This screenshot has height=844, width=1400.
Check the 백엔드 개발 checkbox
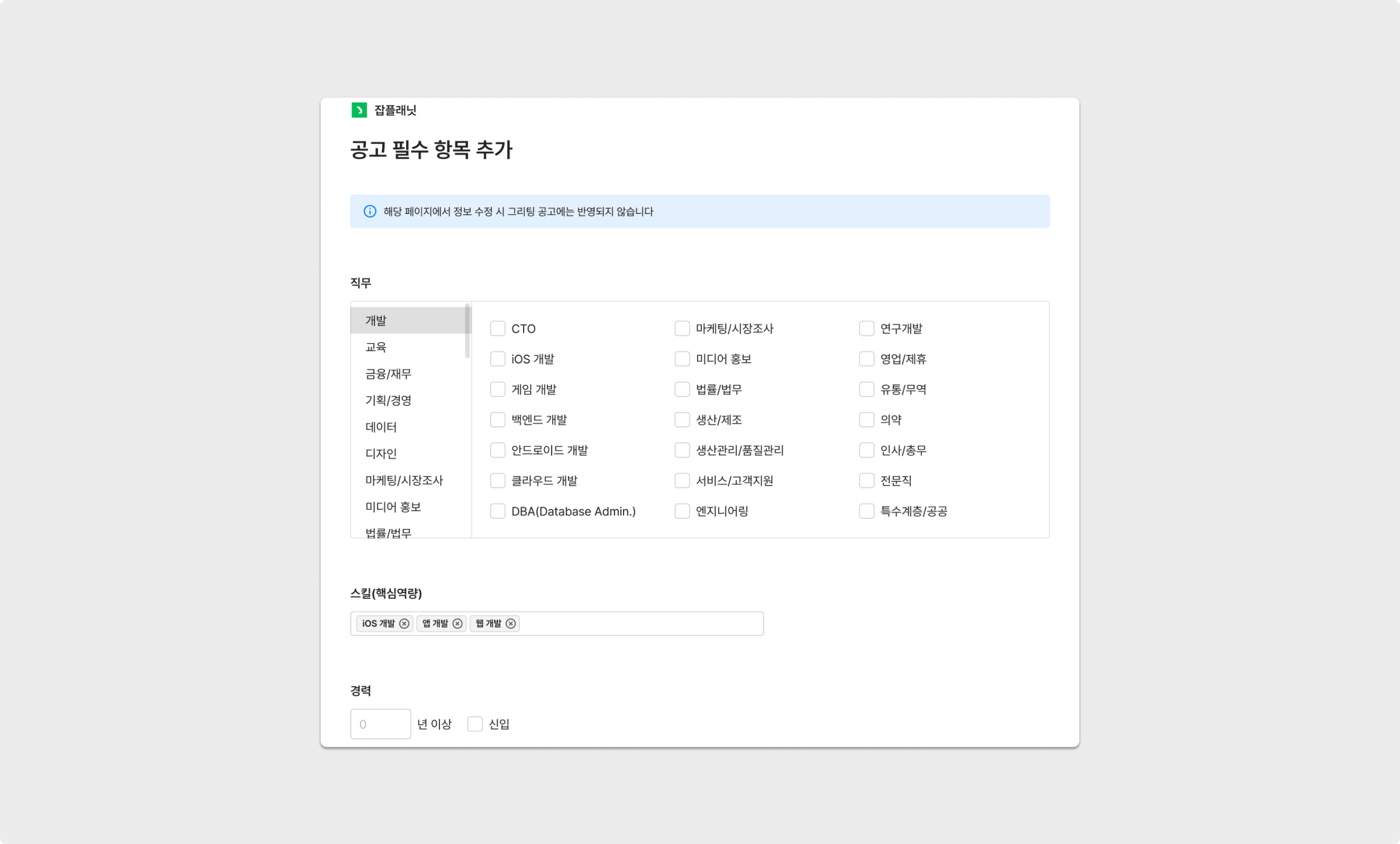(x=498, y=420)
